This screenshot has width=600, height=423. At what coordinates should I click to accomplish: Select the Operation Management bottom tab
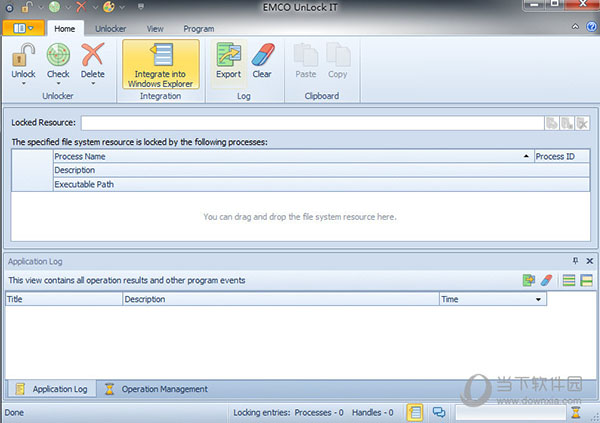pyautogui.click(x=157, y=389)
